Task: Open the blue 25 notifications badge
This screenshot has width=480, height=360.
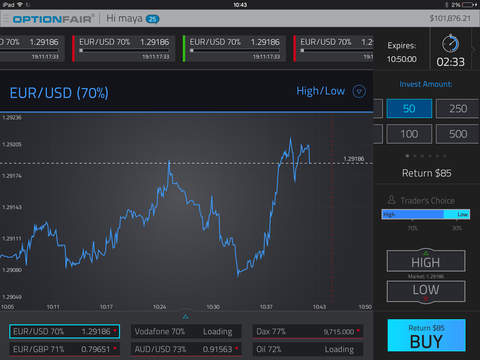Action: (153, 19)
